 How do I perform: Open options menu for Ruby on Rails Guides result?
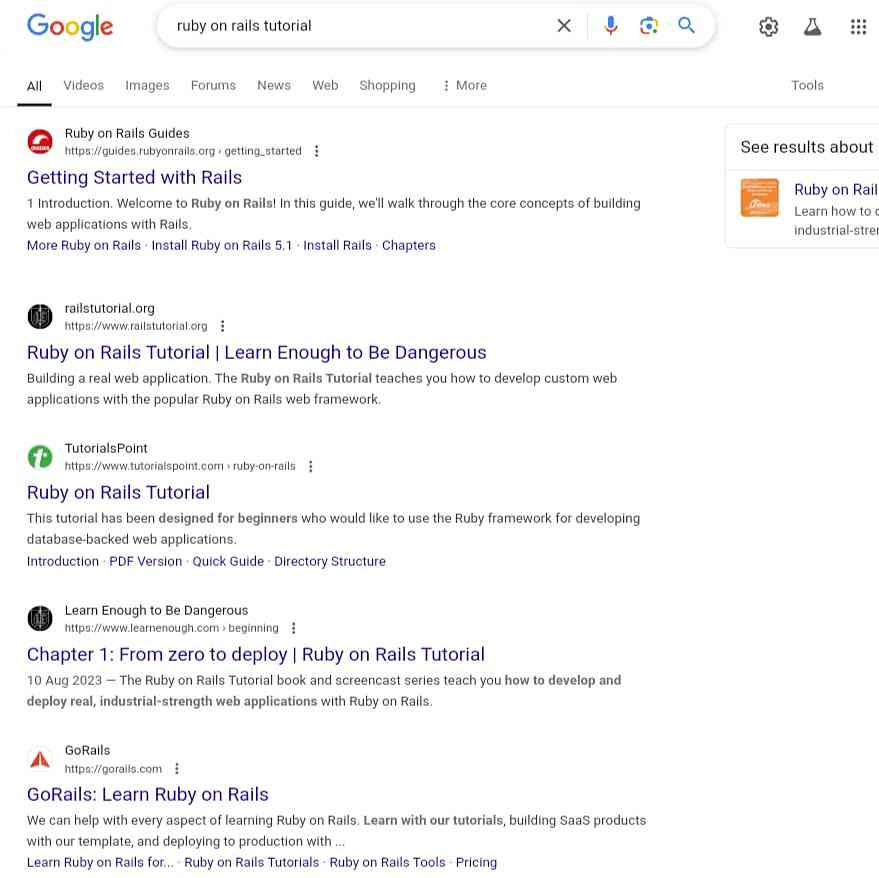tap(317, 151)
